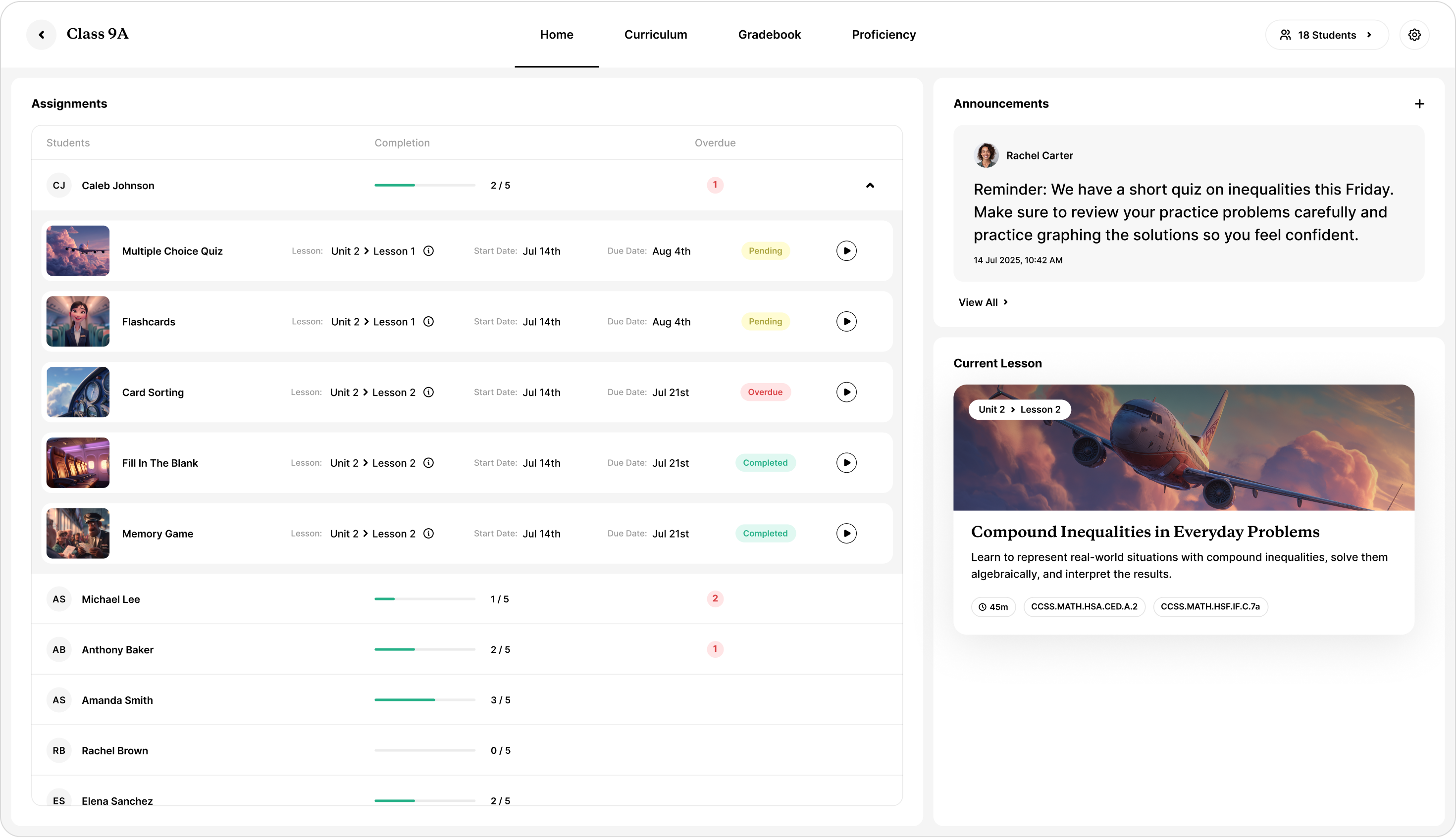Expand Michael Lee's row
This screenshot has width=1456, height=837.
[110, 599]
